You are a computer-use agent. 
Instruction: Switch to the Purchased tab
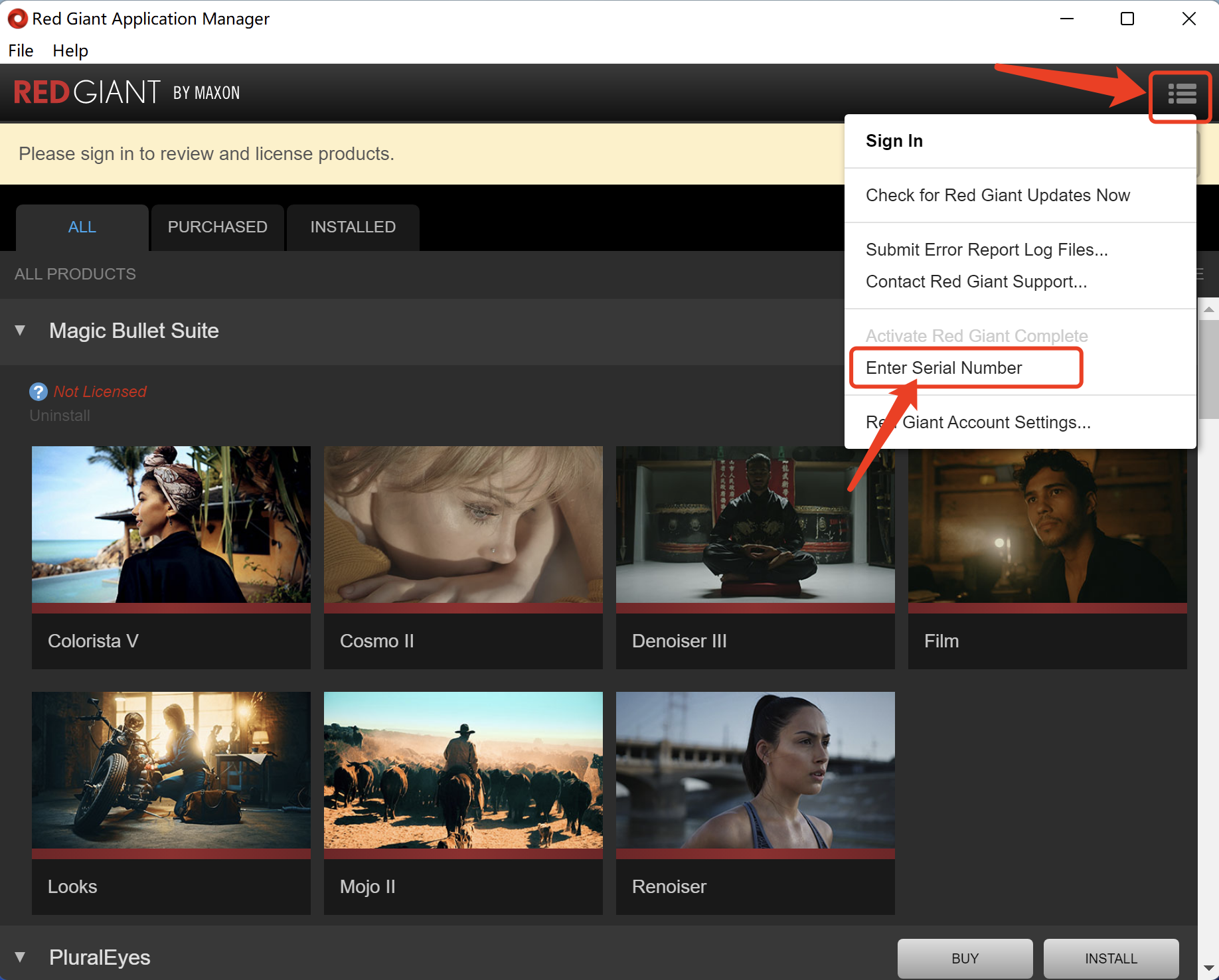point(217,227)
